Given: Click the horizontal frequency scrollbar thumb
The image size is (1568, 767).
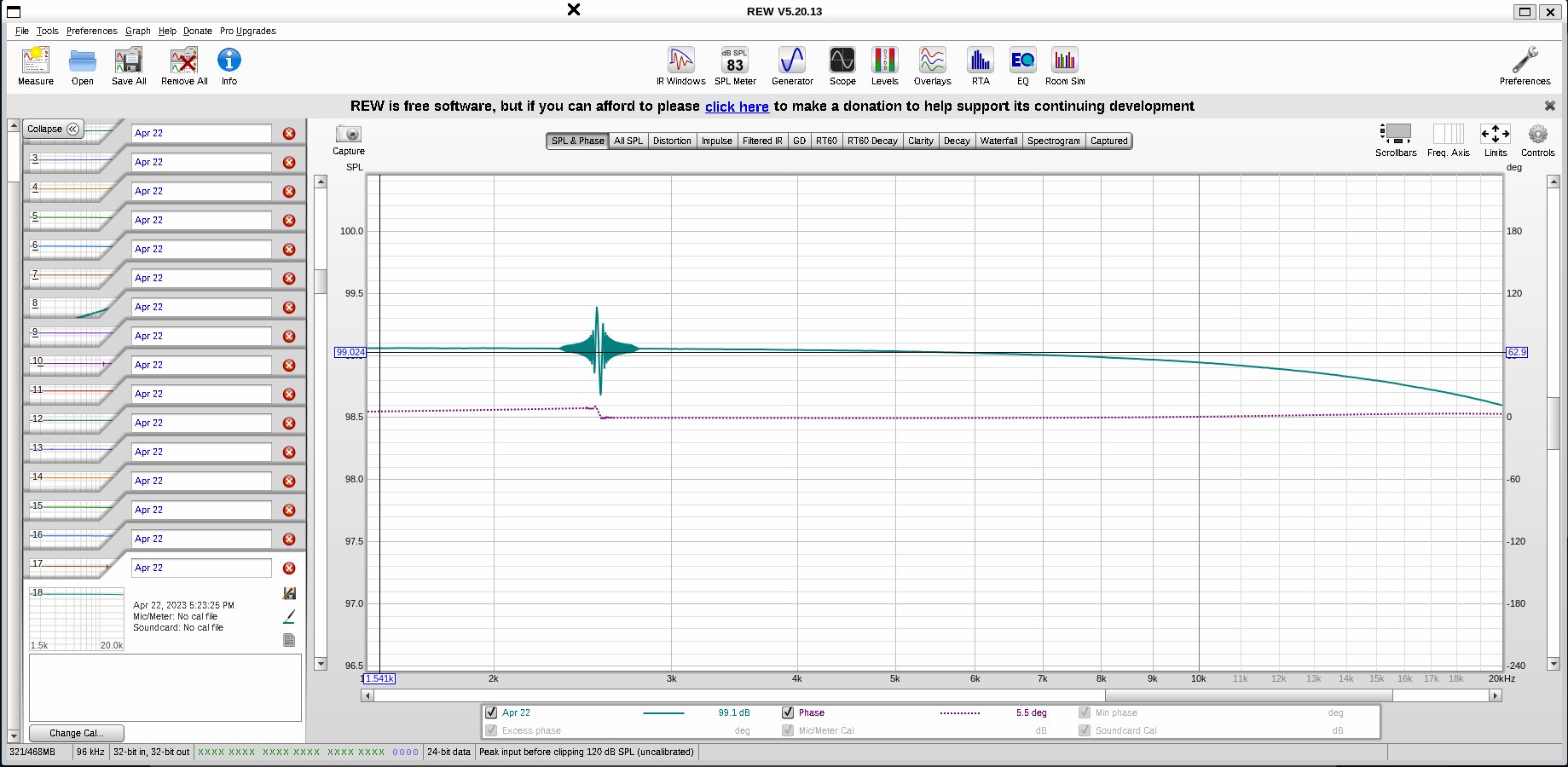Looking at the screenshot, I should click(x=1248, y=695).
